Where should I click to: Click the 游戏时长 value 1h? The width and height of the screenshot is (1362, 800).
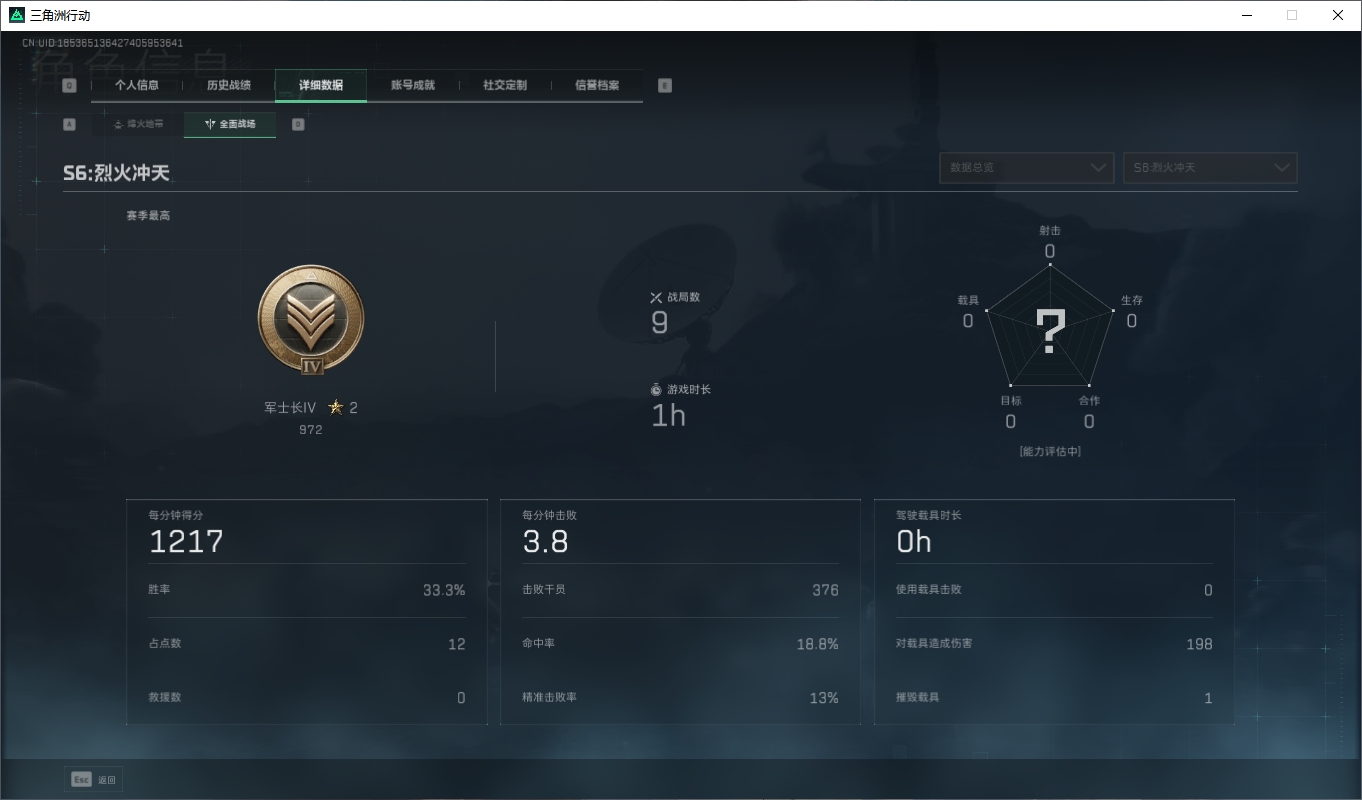coord(668,415)
